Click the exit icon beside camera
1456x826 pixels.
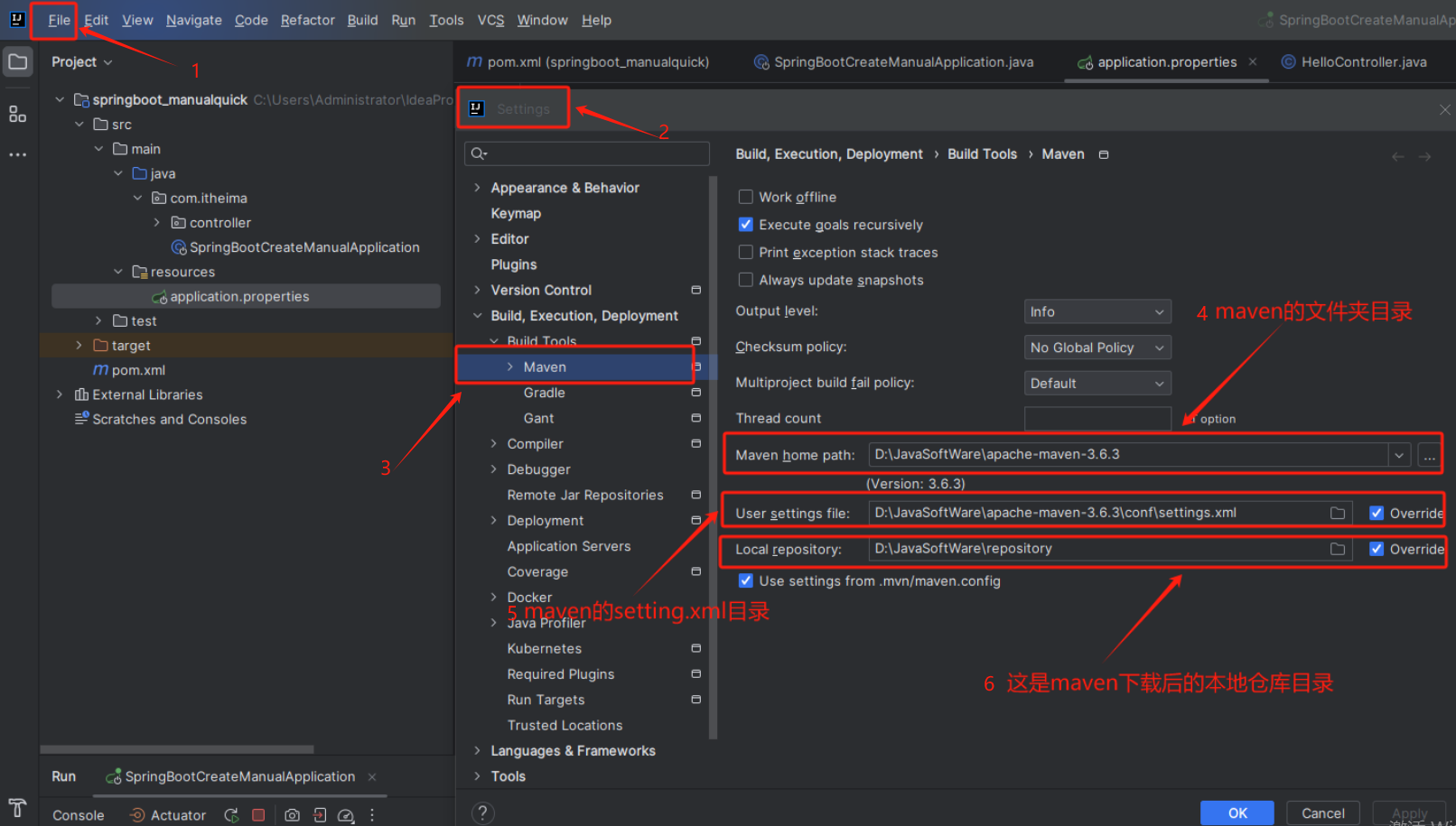click(320, 815)
